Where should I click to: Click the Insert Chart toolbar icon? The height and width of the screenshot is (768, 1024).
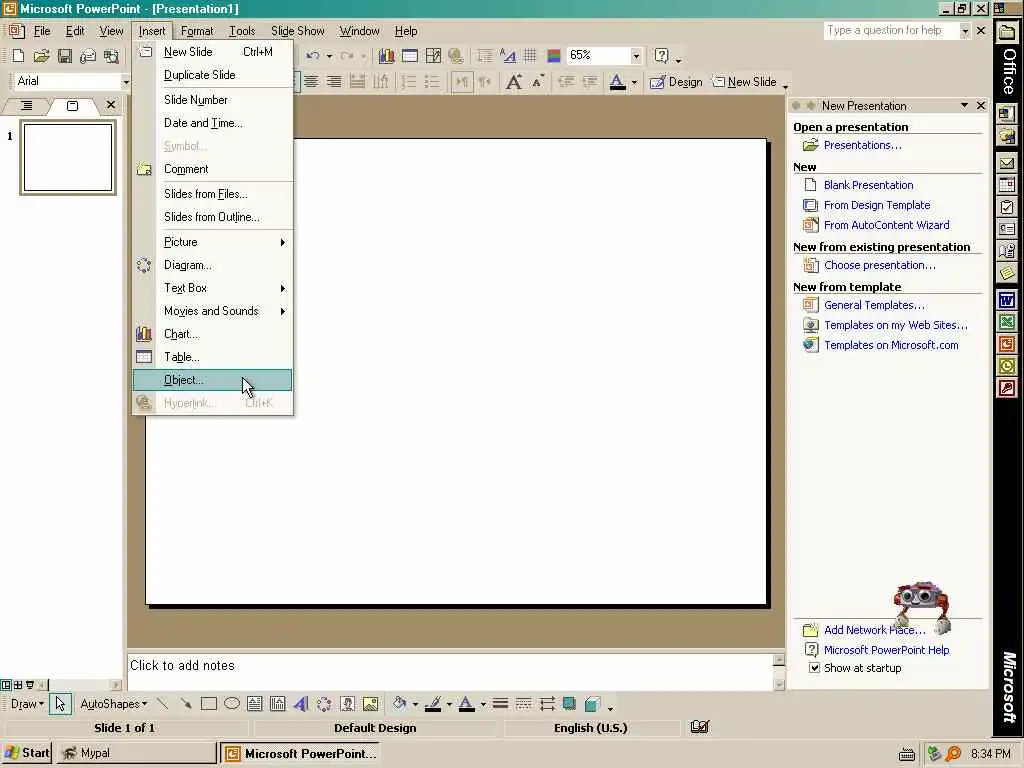[x=387, y=56]
